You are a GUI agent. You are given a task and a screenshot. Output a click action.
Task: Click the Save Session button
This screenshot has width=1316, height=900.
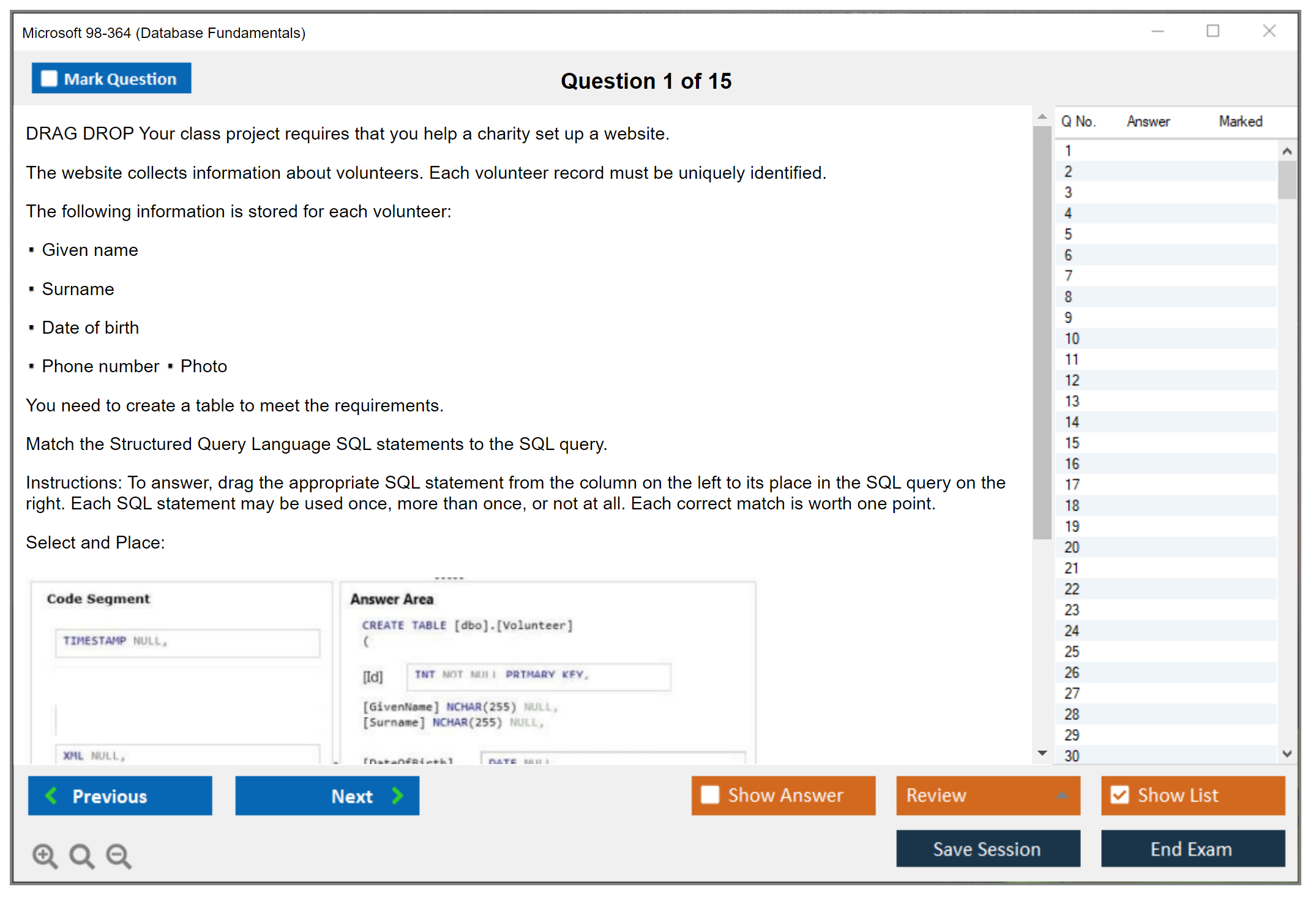point(987,849)
